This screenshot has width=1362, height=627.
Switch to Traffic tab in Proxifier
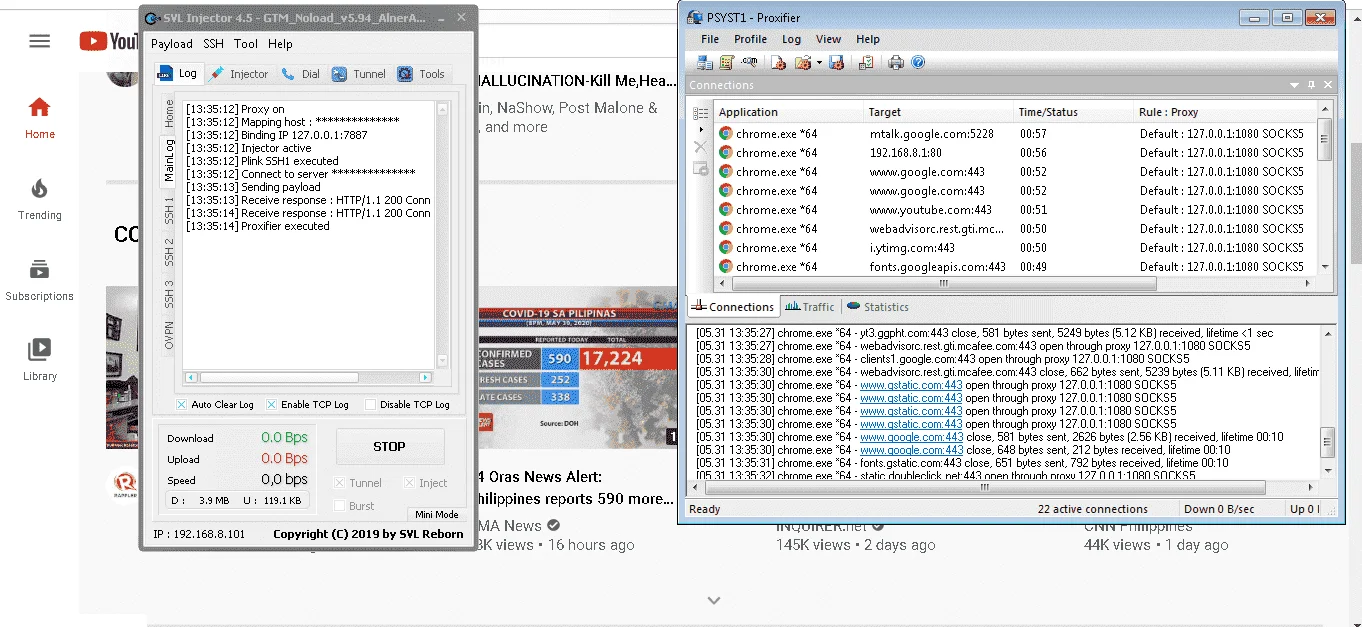tap(809, 307)
